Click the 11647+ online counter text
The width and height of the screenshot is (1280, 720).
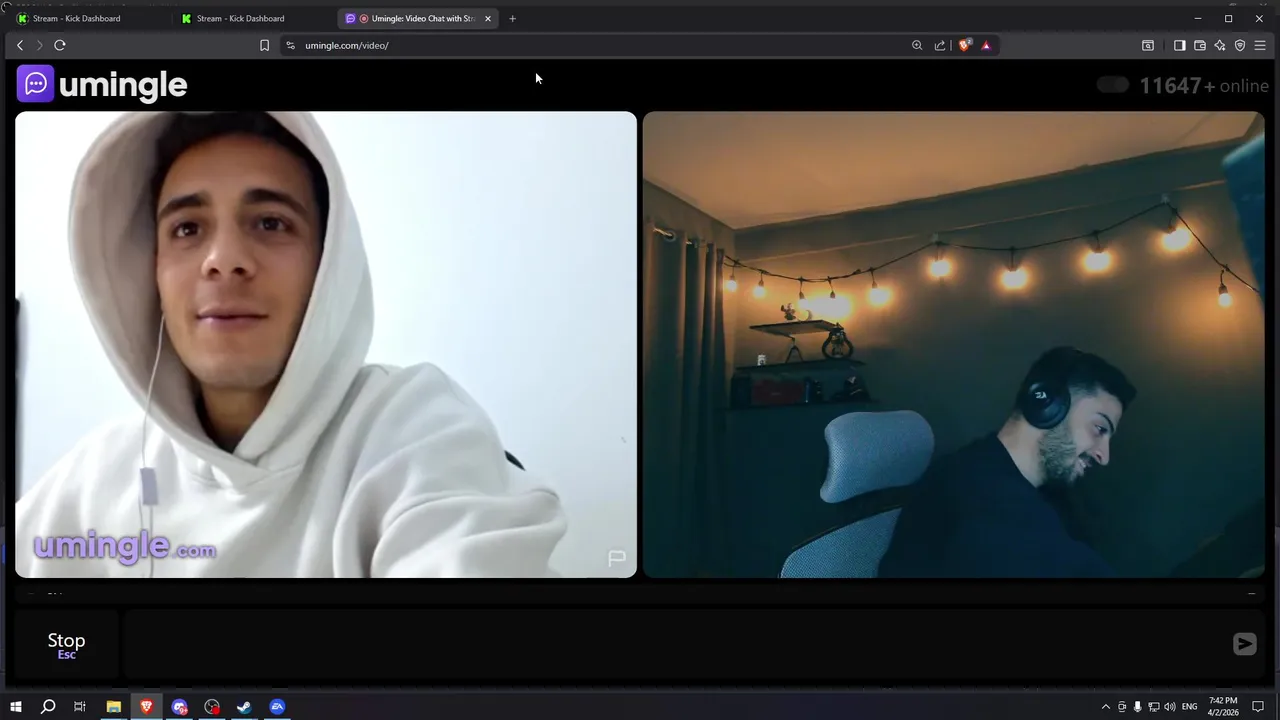1204,86
